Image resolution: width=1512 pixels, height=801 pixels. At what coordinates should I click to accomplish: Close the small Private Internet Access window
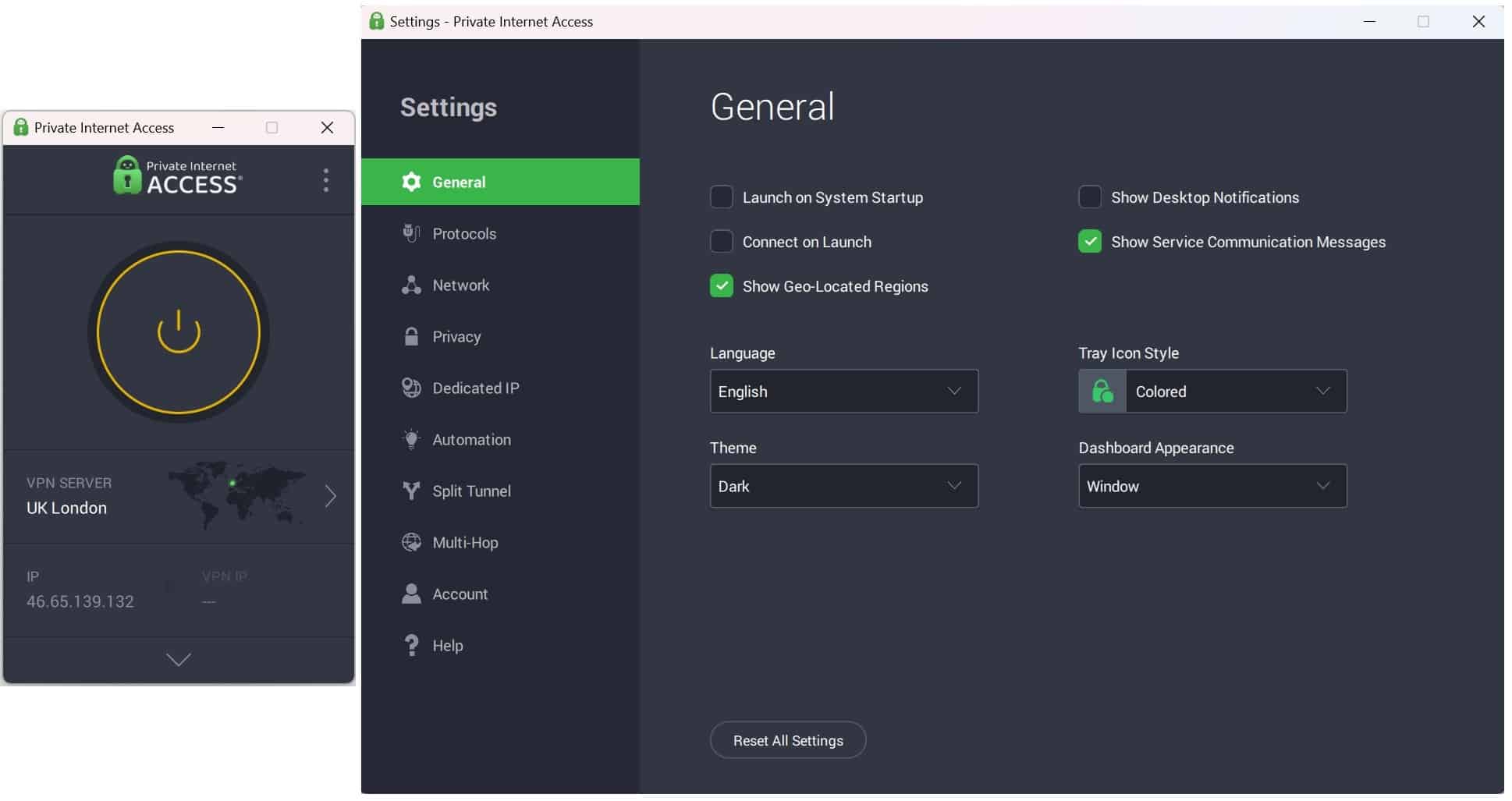pos(327,127)
